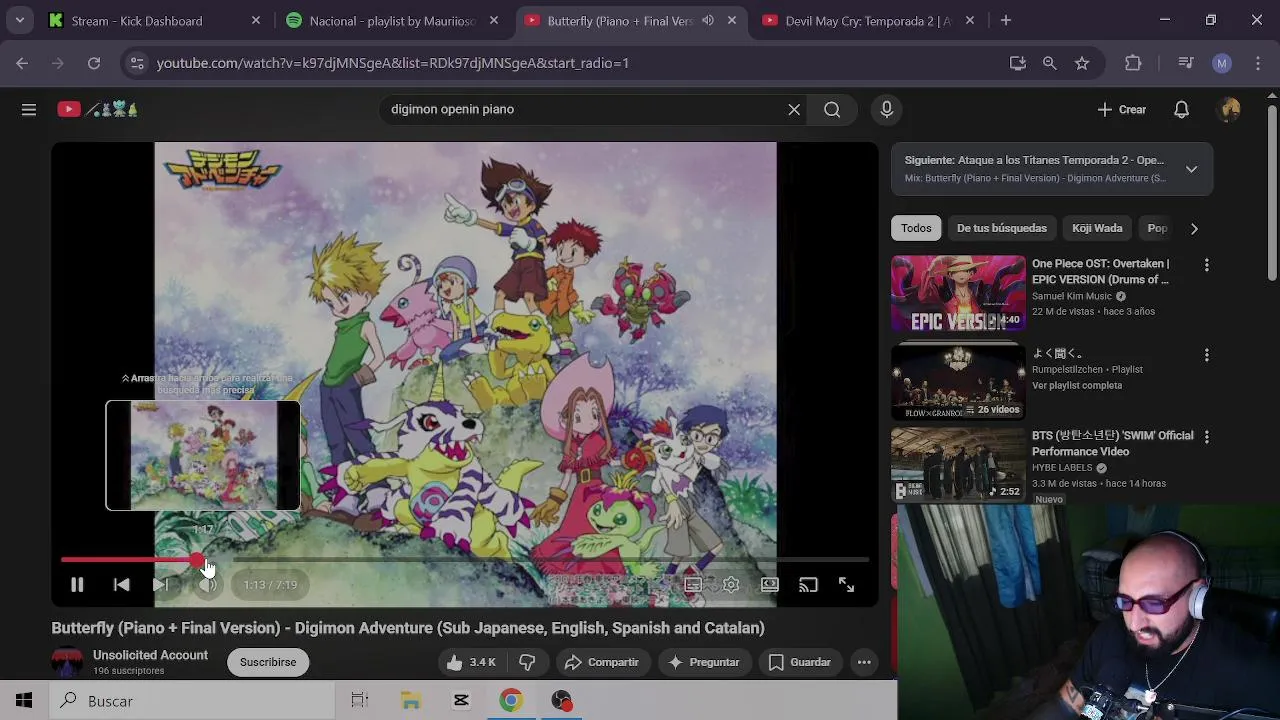Save video with Guardar
Screen dimensions: 1280x720
click(x=799, y=662)
